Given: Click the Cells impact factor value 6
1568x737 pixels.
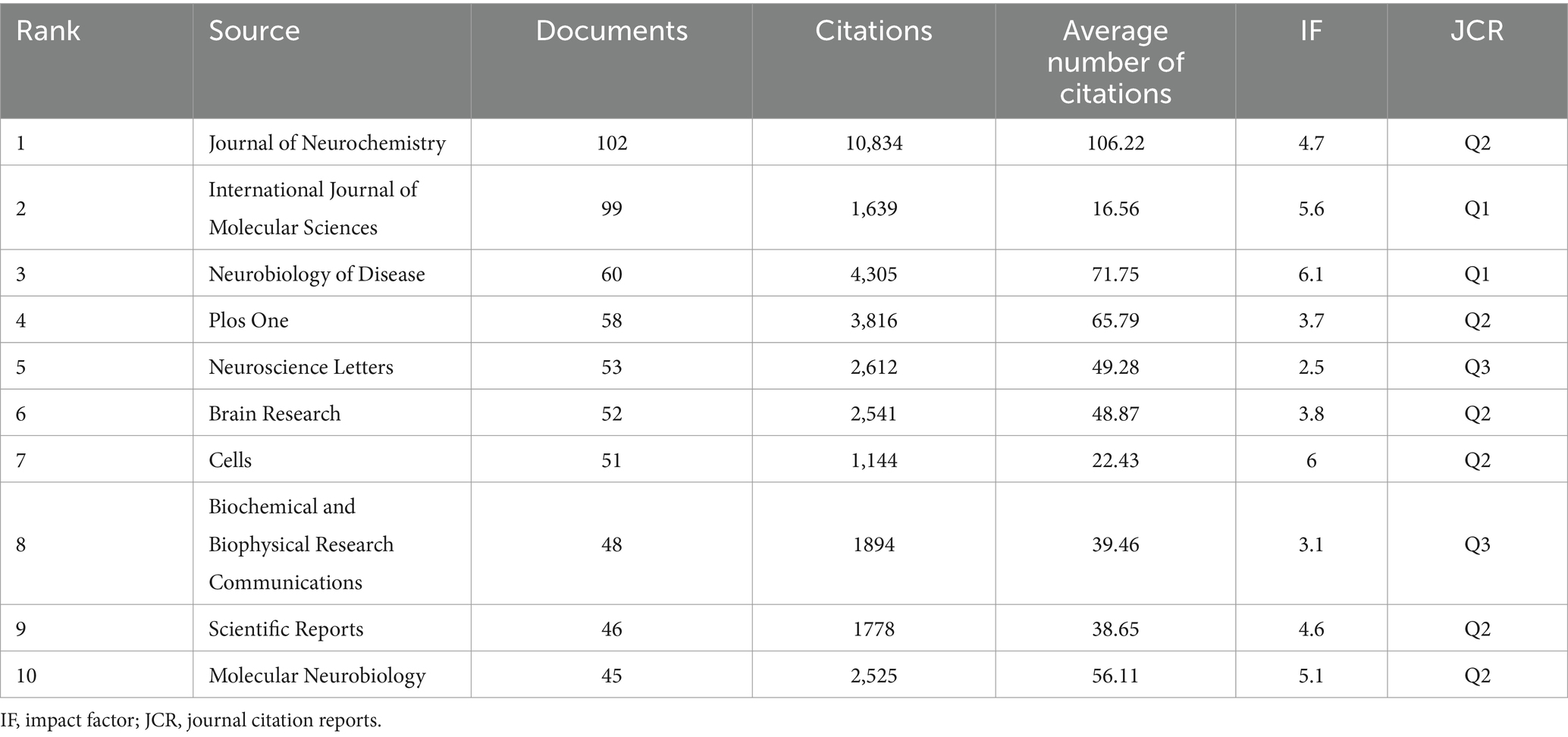Looking at the screenshot, I should 1311,460.
